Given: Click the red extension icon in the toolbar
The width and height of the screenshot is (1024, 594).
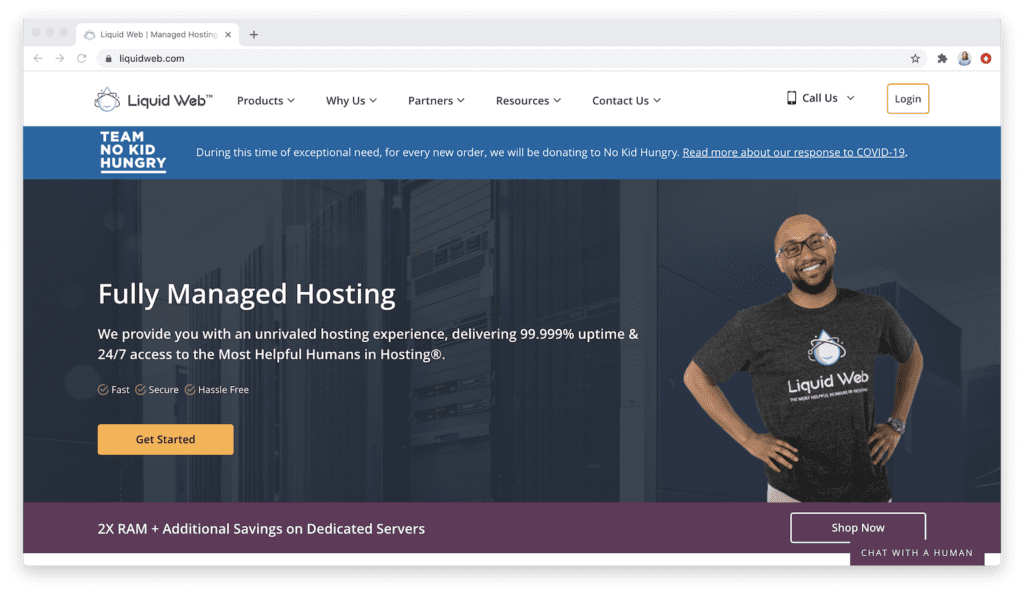Looking at the screenshot, I should click(x=985, y=59).
